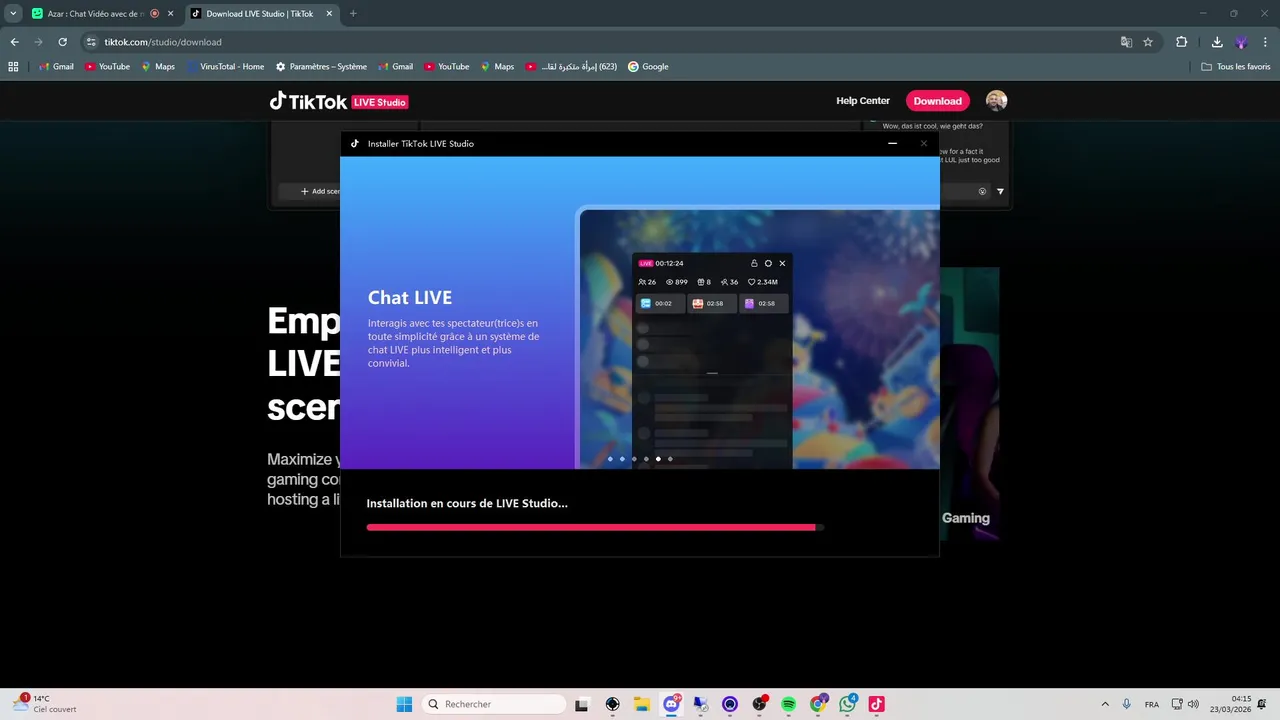Switch input language from FRA
Screen dimensions: 1280x720
coord(1152,704)
